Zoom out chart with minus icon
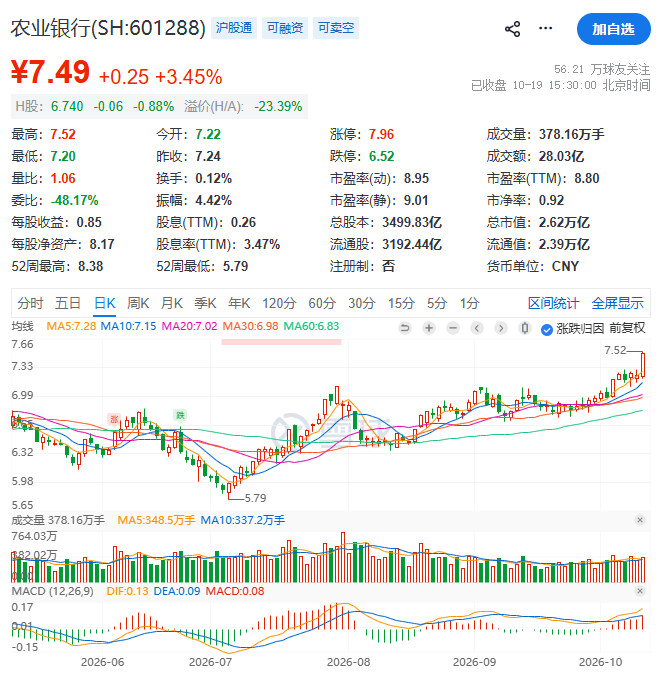 click(x=453, y=329)
